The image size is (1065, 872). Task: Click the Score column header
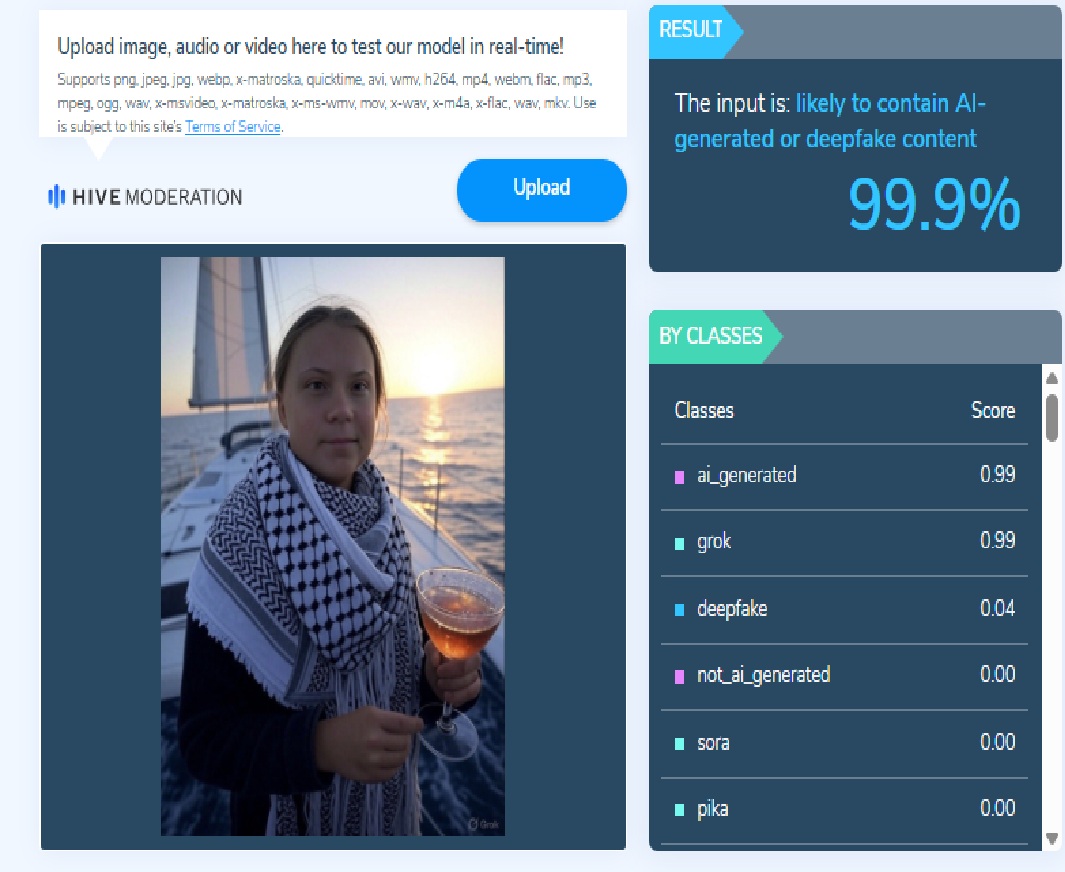tap(993, 410)
